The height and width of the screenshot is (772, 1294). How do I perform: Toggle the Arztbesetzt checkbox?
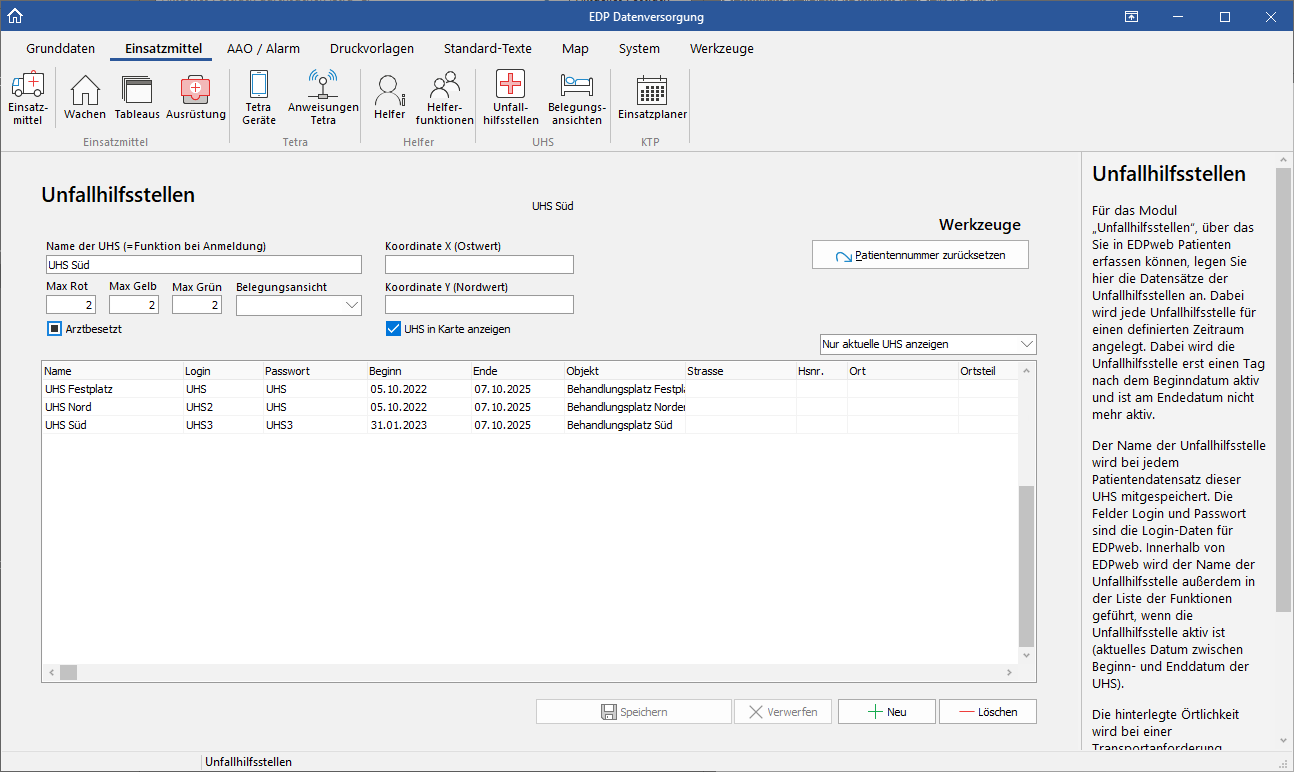(x=54, y=329)
